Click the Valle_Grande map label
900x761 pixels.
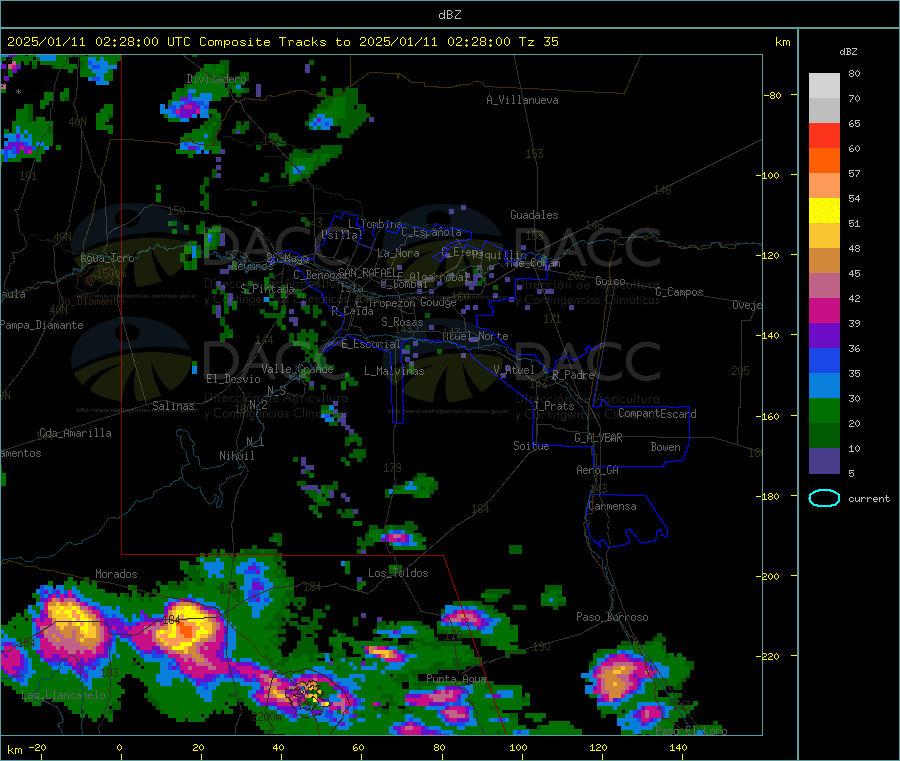coord(297,368)
